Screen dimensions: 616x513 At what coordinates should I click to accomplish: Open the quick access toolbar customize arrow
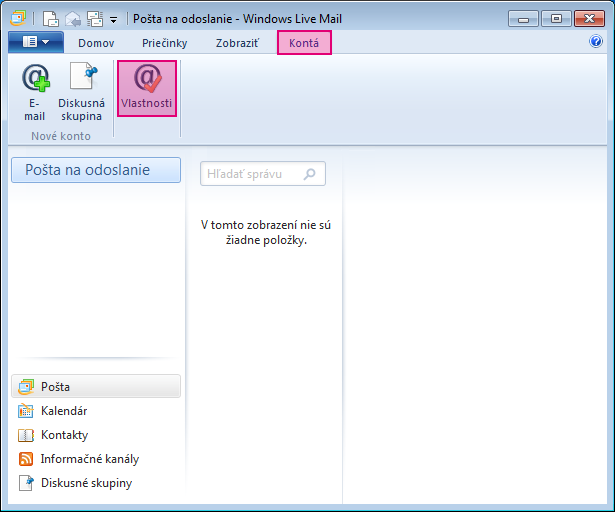[x=114, y=20]
